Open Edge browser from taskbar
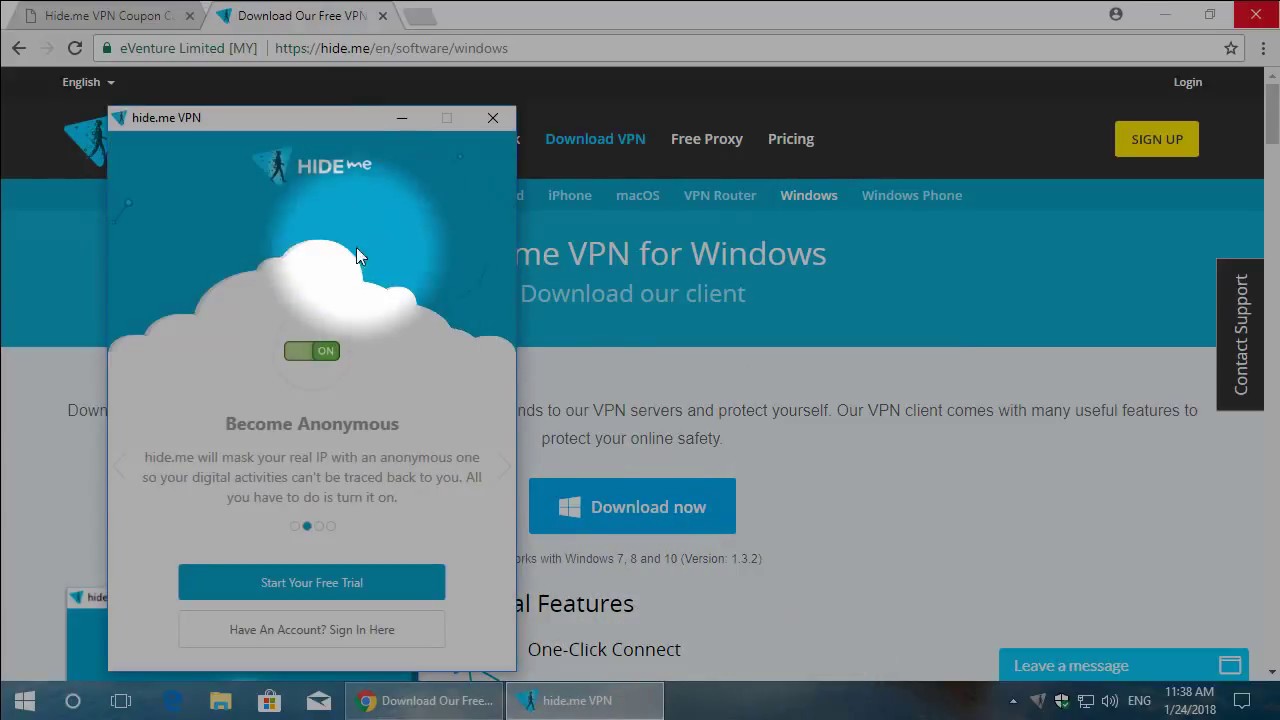 click(x=172, y=701)
